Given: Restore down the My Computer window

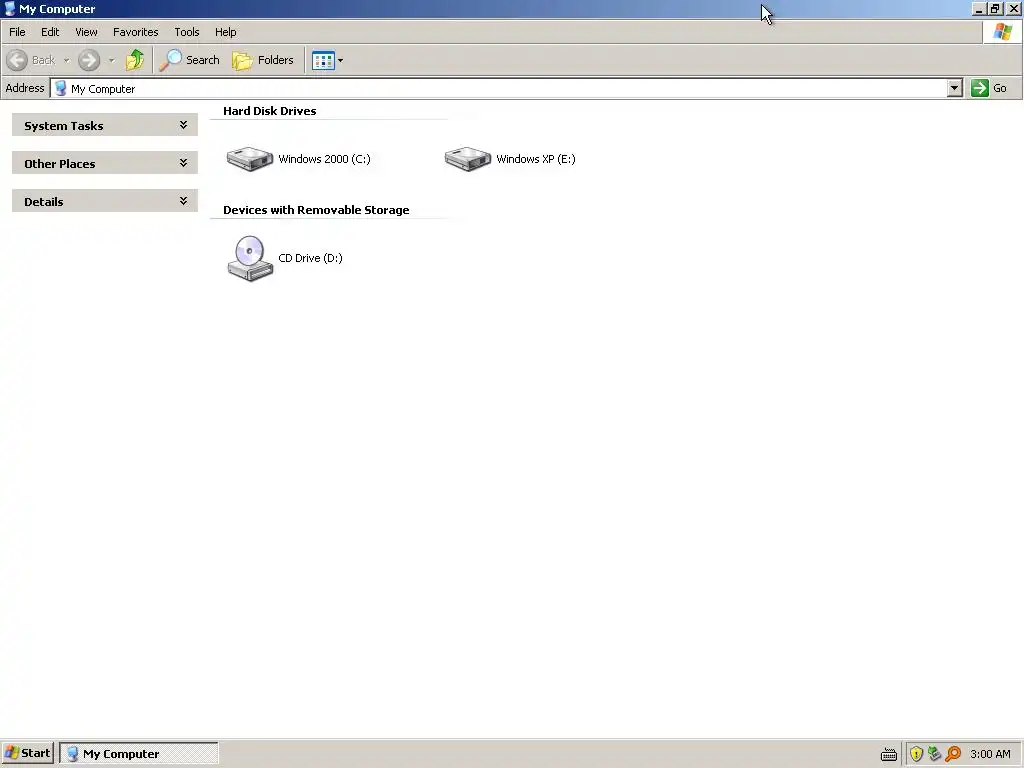Looking at the screenshot, I should 995,8.
